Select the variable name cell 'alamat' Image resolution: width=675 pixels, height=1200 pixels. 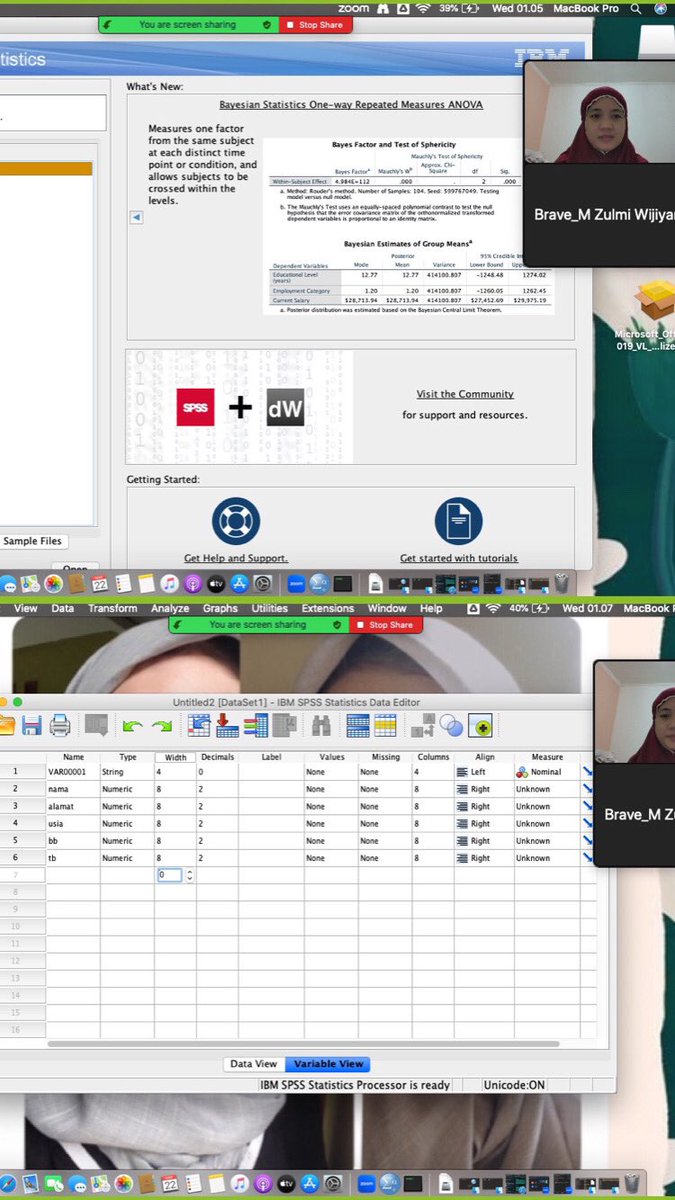(x=73, y=806)
